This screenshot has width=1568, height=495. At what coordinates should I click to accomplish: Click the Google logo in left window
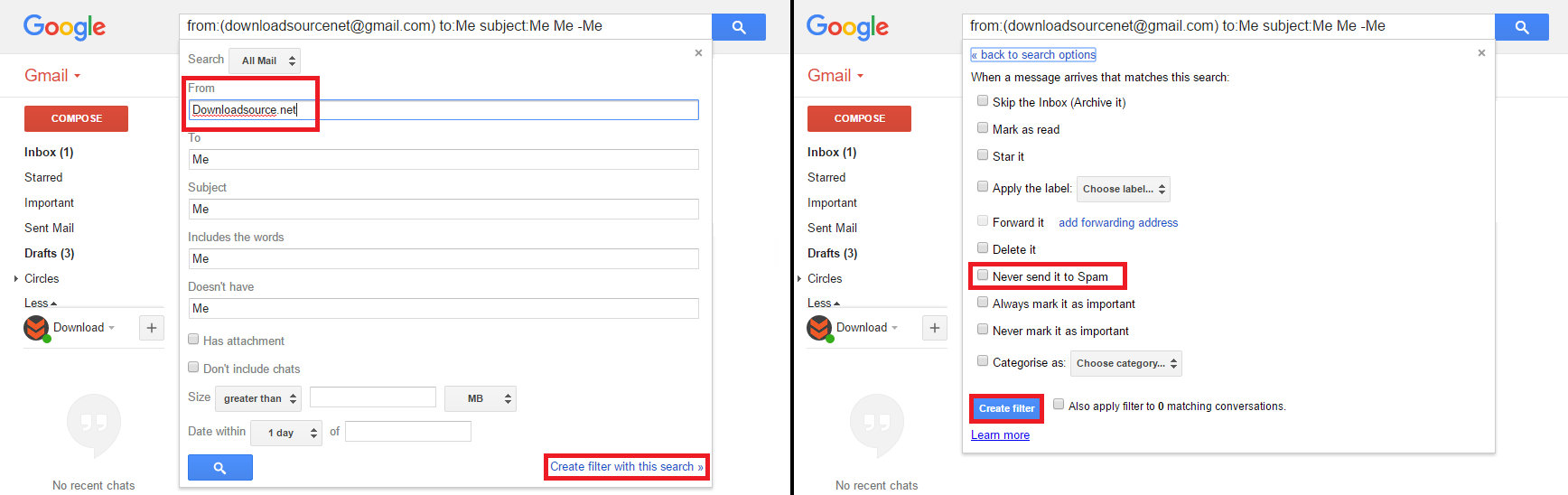click(64, 27)
